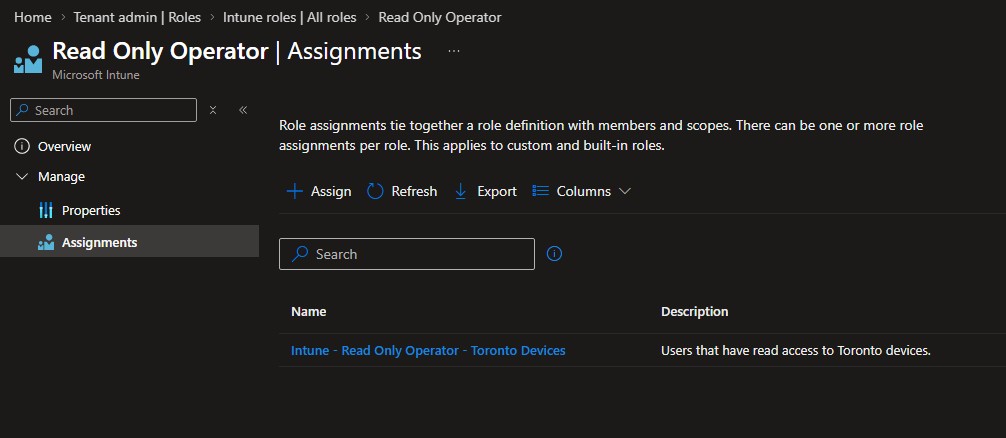
Task: Refresh the assignments list
Action: point(402,191)
